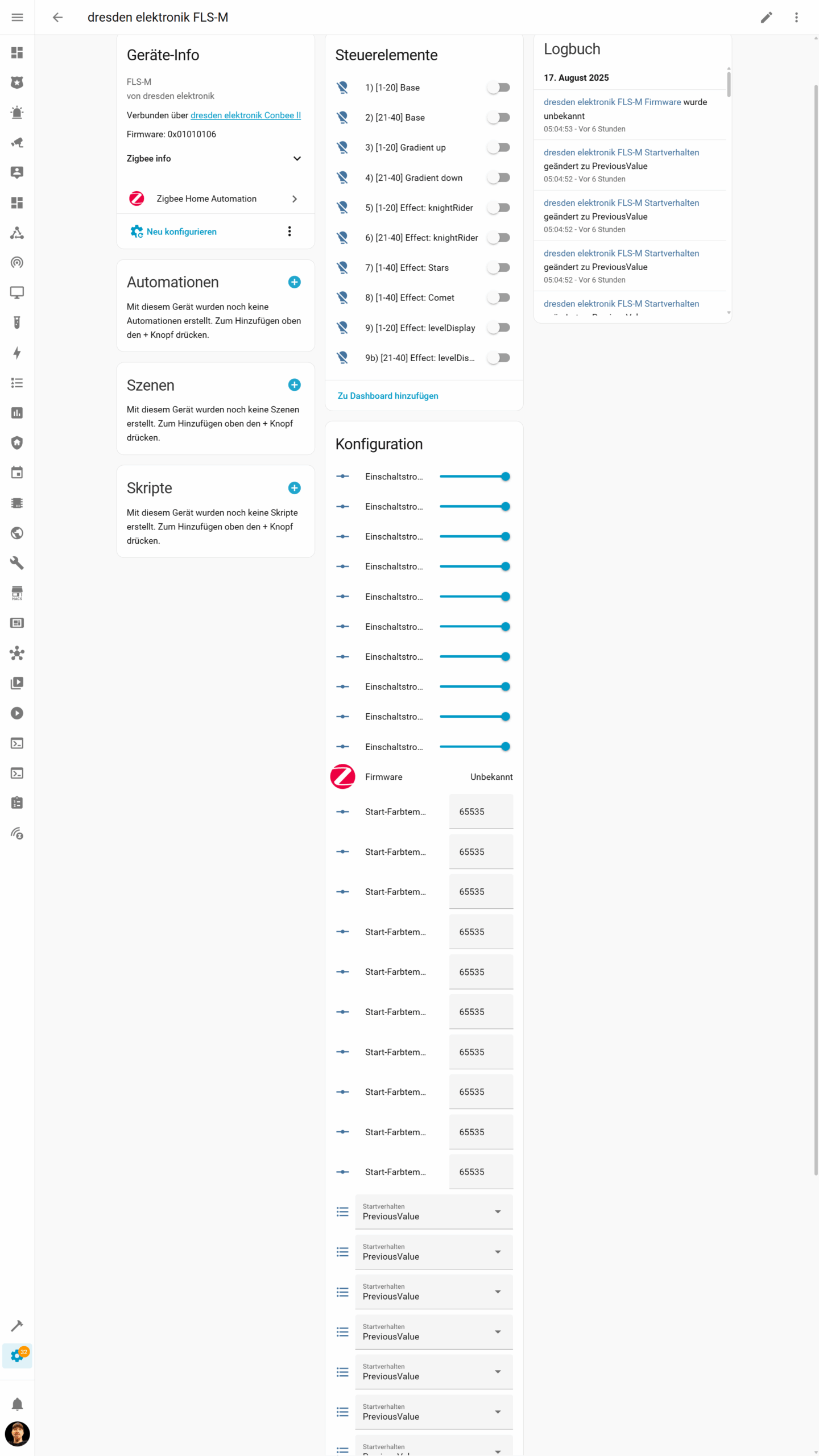819x1456 pixels.
Task: Expand the Zigbee info section
Action: [214, 159]
